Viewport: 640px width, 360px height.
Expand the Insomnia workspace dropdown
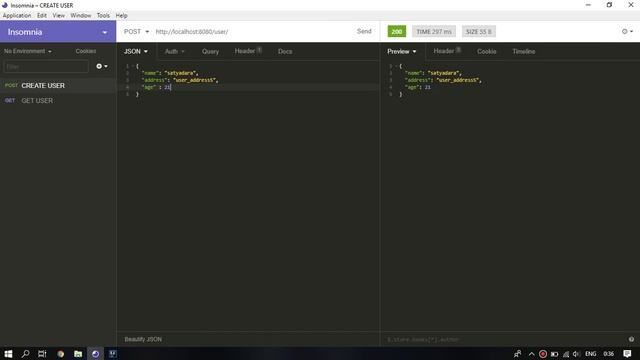[x=104, y=32]
